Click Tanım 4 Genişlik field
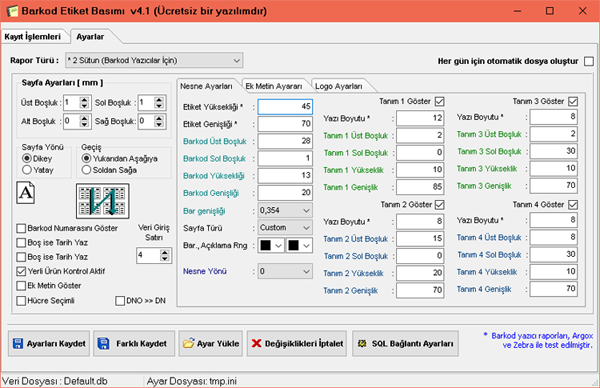Image resolution: width=600 pixels, height=388 pixels. click(554, 289)
